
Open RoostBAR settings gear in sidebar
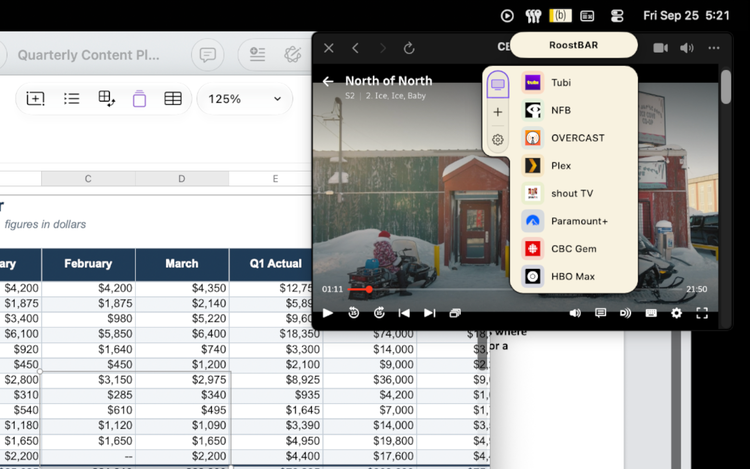497,140
